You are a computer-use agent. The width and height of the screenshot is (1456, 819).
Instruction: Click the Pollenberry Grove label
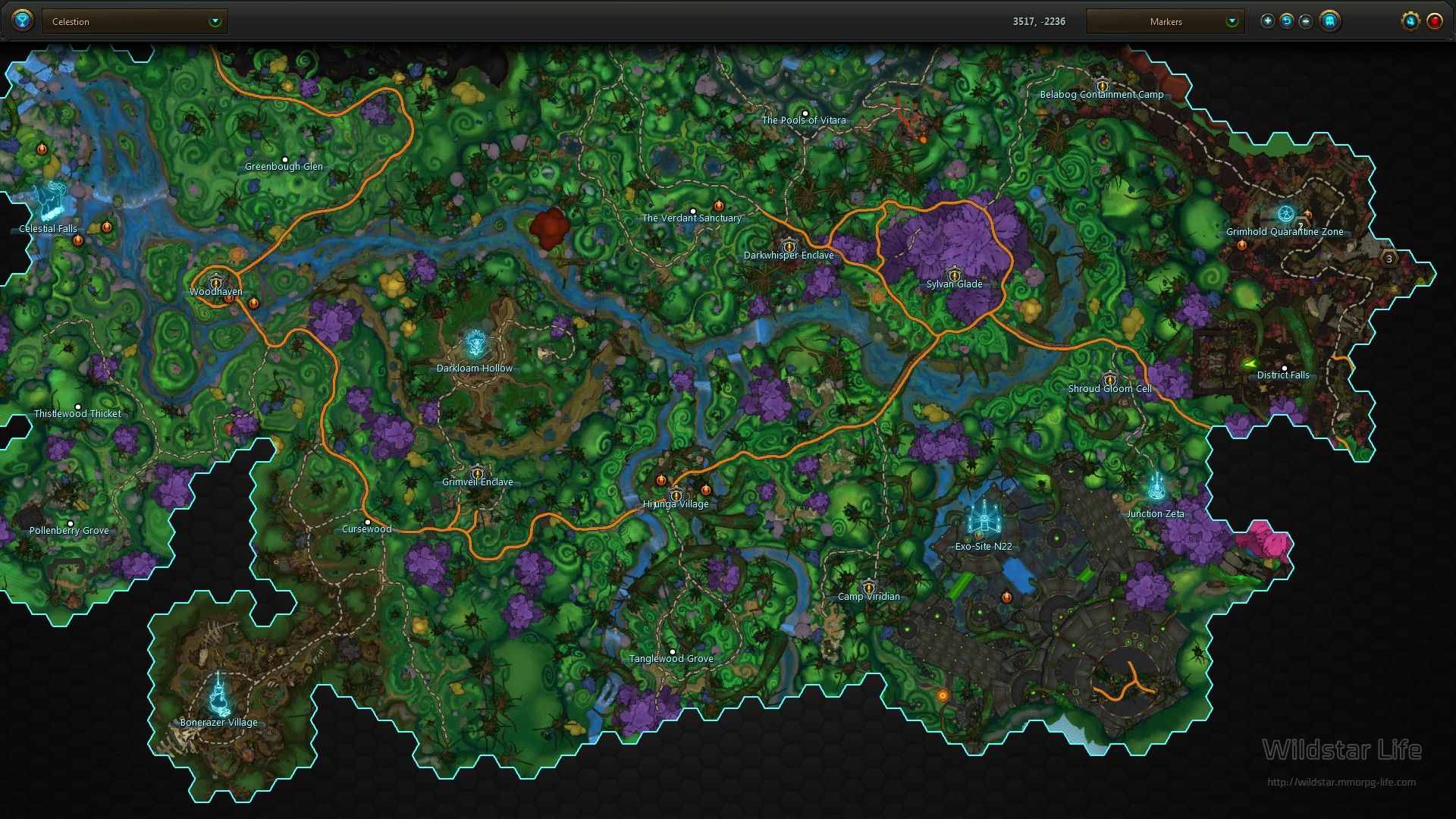click(69, 531)
